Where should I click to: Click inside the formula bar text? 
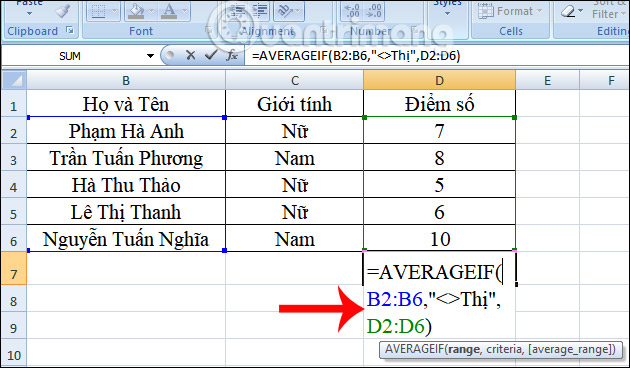click(x=356, y=56)
